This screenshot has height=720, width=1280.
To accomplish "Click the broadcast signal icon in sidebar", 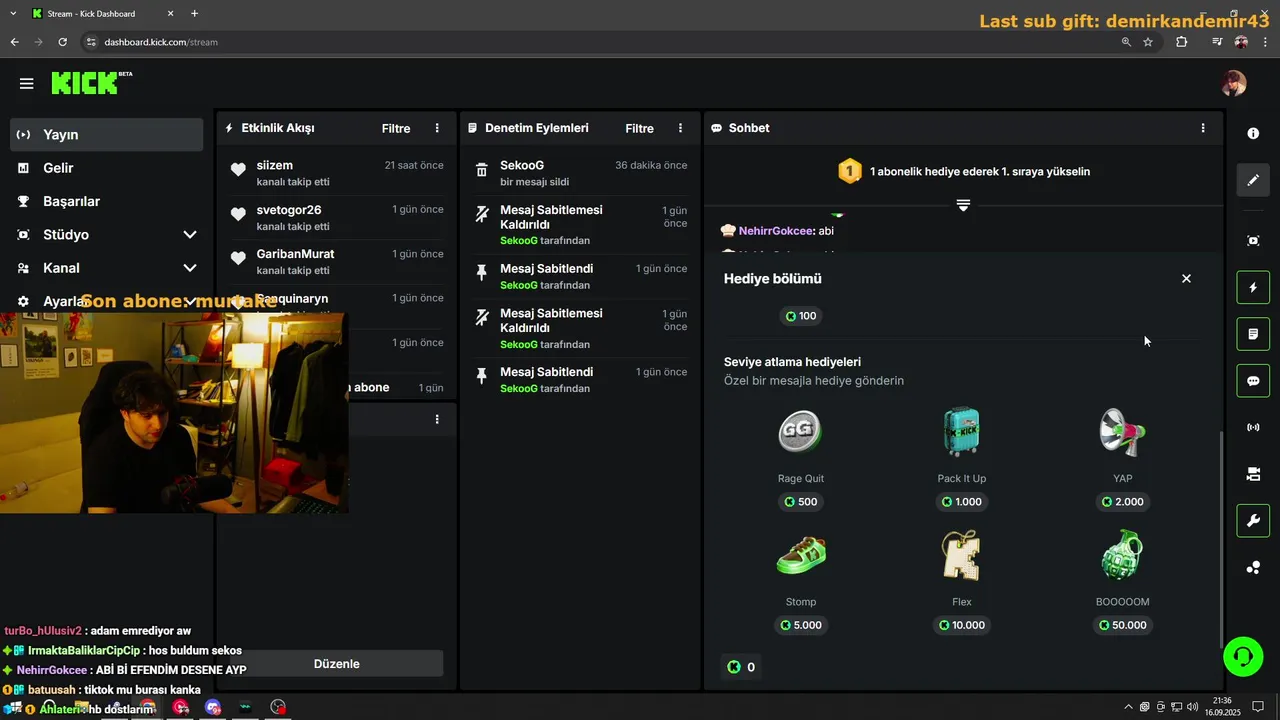I will (x=1253, y=428).
